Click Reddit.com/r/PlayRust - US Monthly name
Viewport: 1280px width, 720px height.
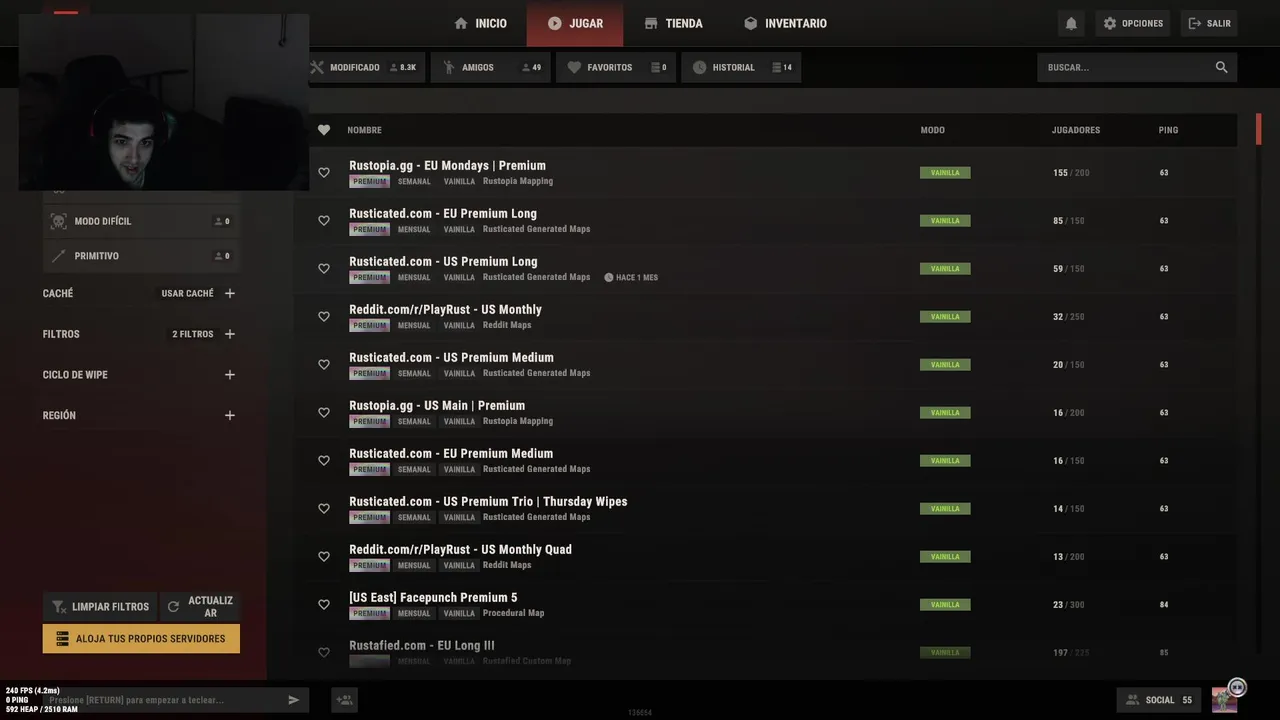coord(445,310)
